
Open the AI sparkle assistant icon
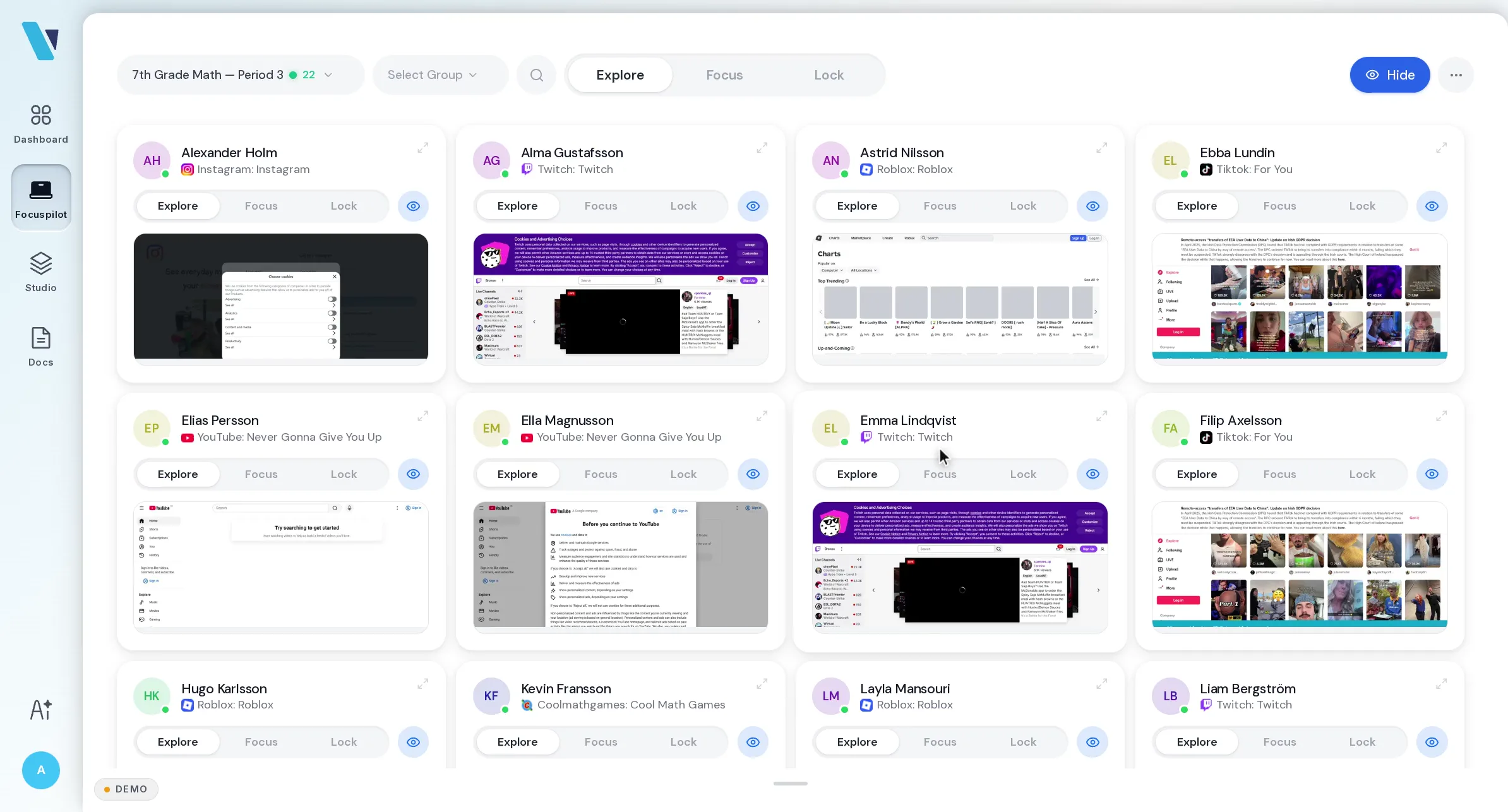pyautogui.click(x=41, y=709)
